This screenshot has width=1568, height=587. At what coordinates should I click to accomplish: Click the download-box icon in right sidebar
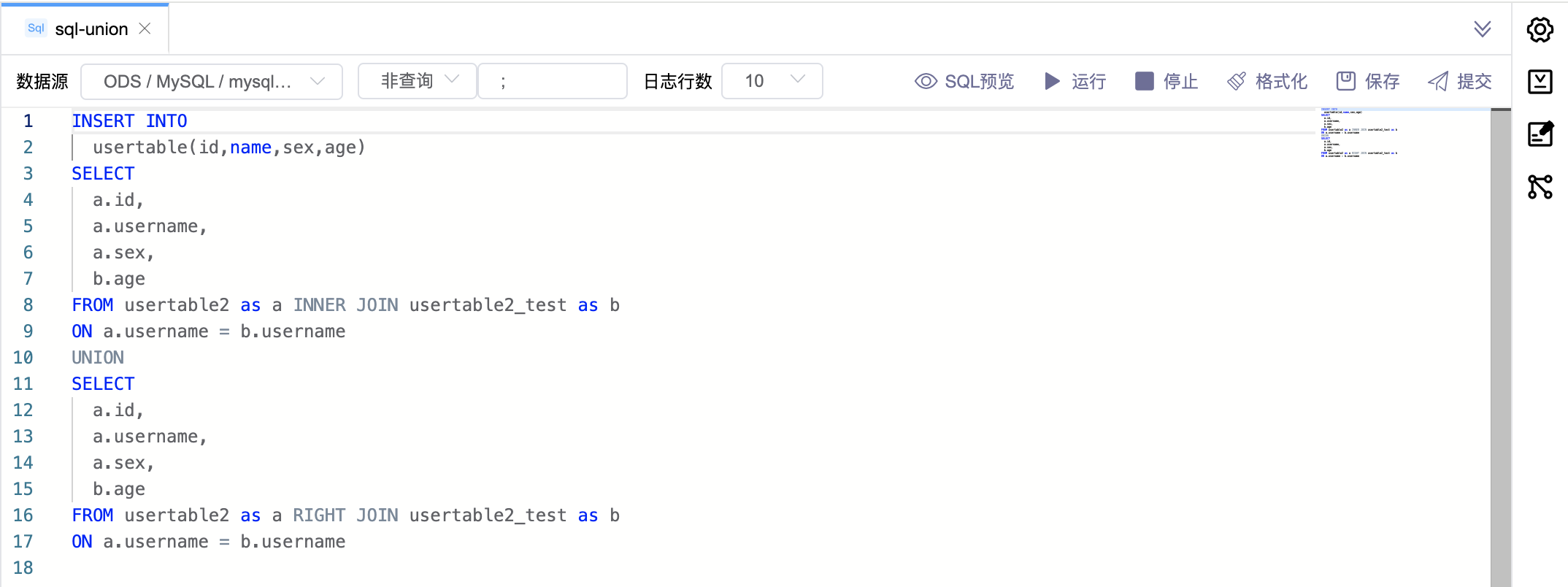(x=1540, y=82)
